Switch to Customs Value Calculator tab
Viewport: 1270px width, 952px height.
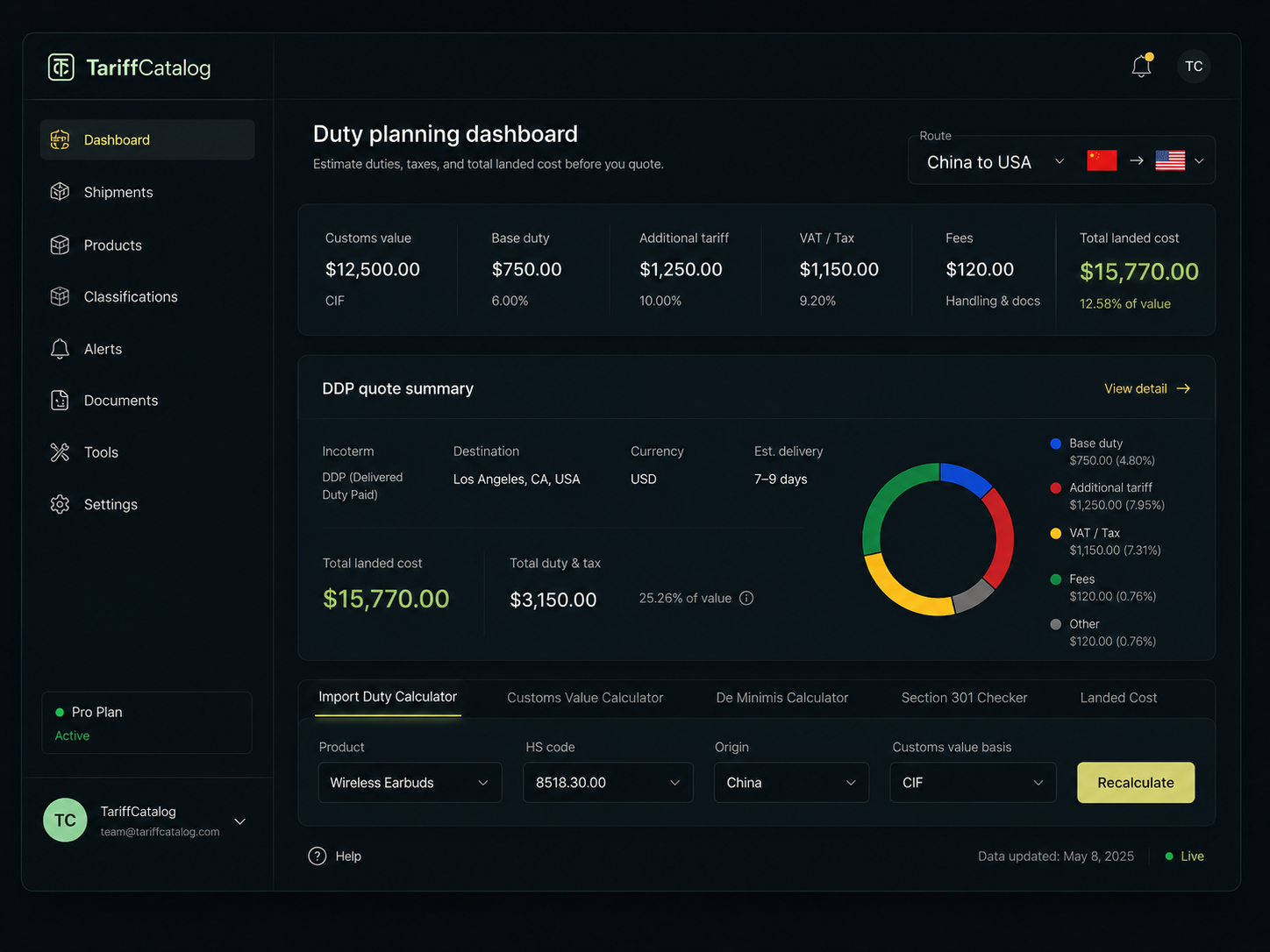[585, 698]
